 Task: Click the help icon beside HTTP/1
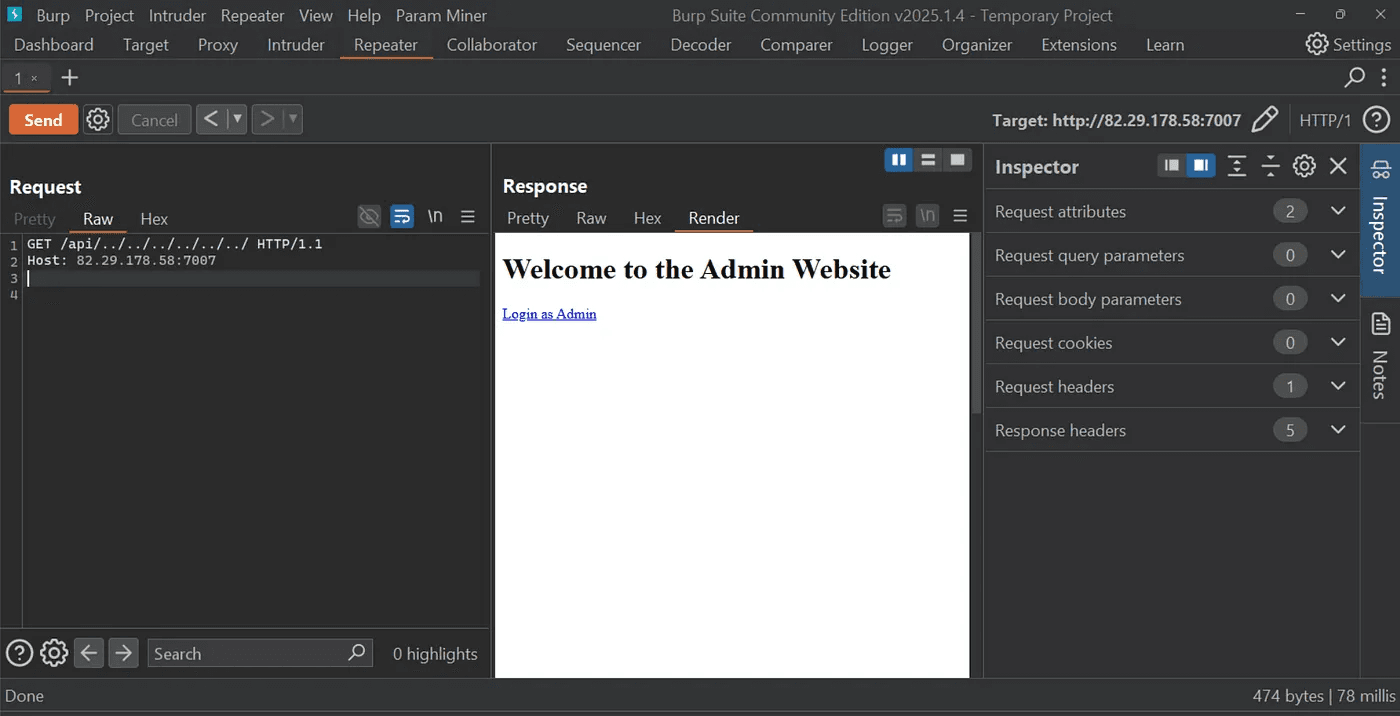pyautogui.click(x=1376, y=120)
